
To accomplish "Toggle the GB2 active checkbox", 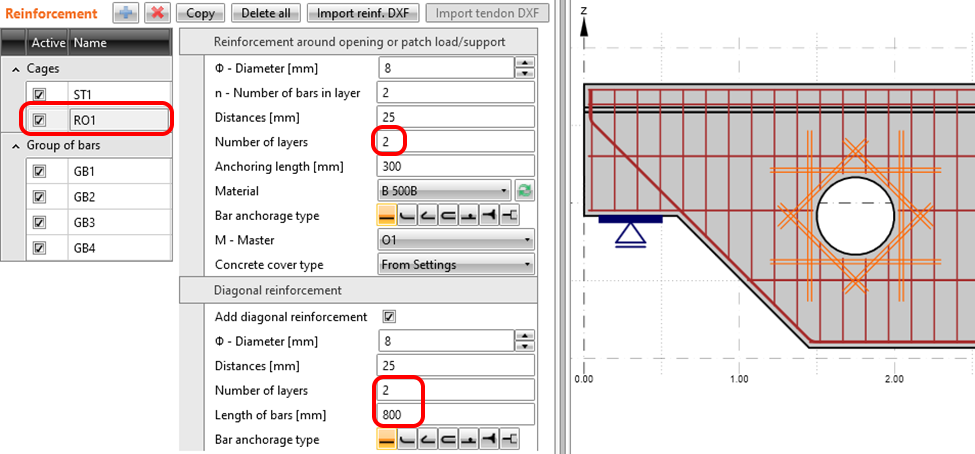I will click(x=40, y=197).
